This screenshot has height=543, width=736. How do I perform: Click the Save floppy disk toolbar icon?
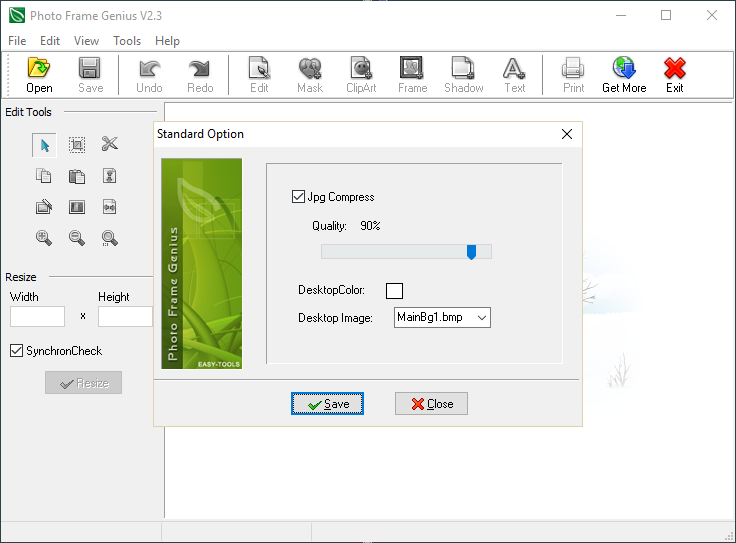click(90, 68)
